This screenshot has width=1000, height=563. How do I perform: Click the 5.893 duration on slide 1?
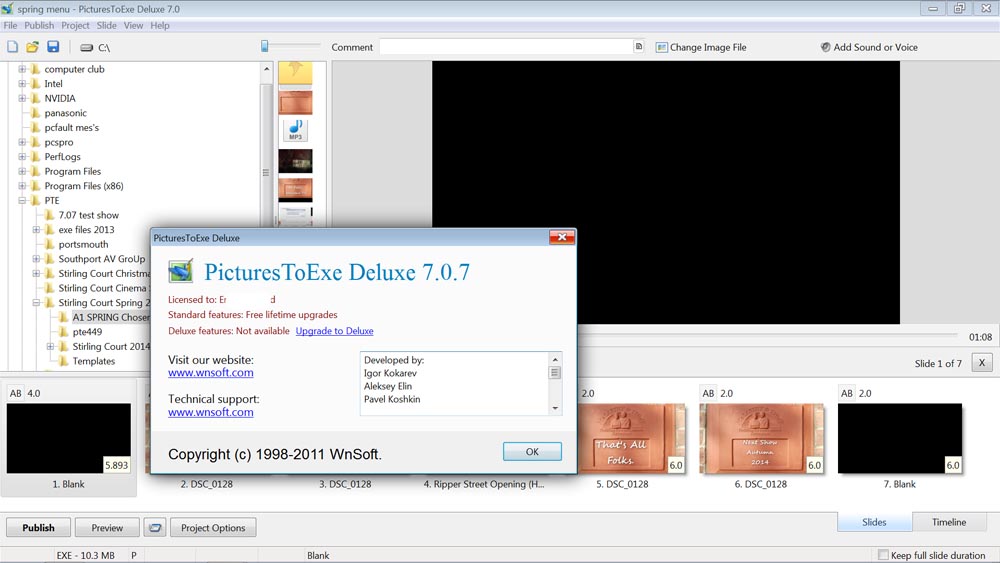116,465
